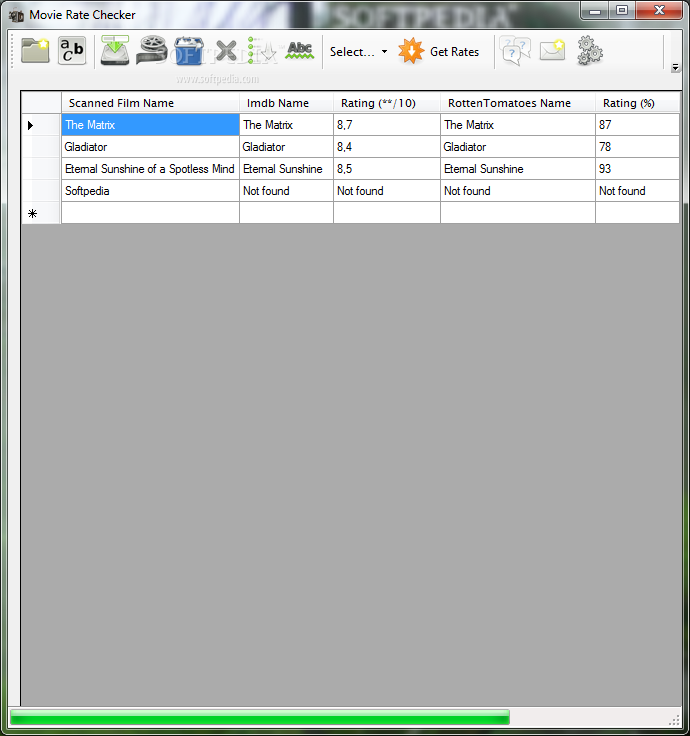
Task: Click the green arrow drive download icon
Action: (115, 50)
